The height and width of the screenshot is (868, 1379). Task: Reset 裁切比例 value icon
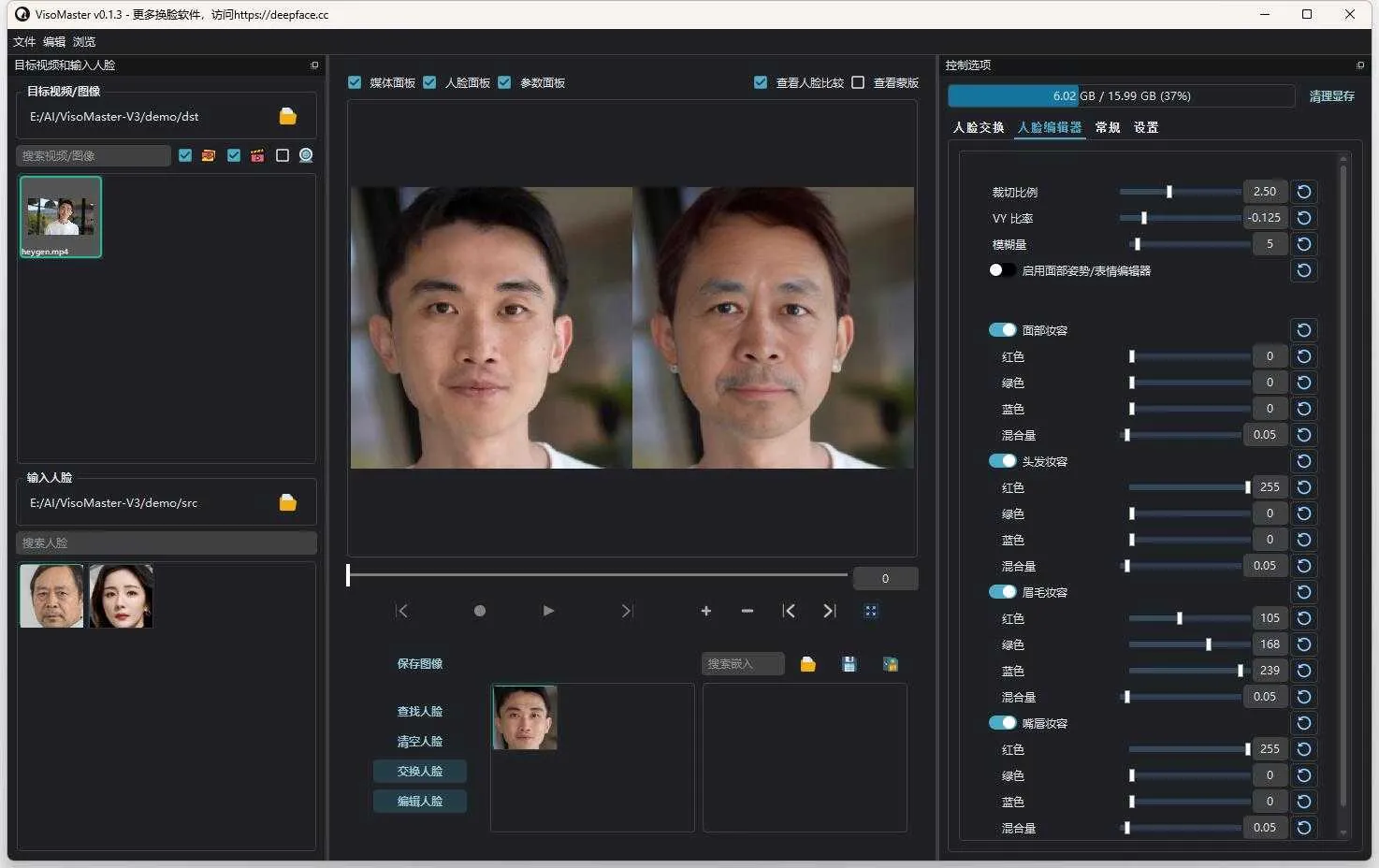tap(1304, 192)
